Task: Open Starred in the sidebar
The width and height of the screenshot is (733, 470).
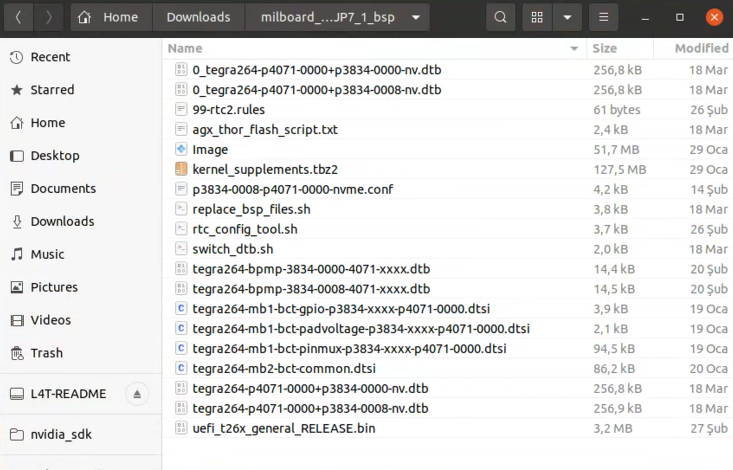Action: pos(81,90)
